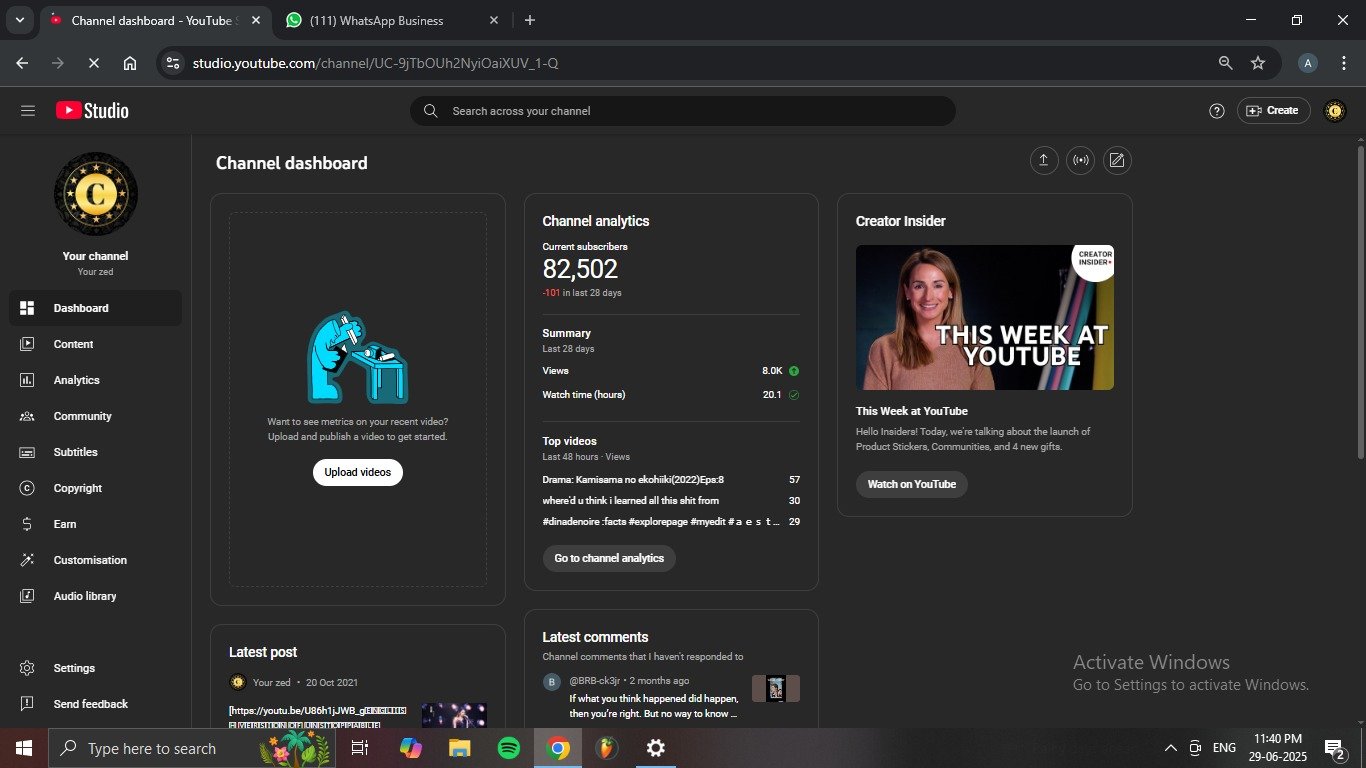Click the upload videos arrow icon
Image resolution: width=1366 pixels, height=768 pixels.
point(1044,161)
